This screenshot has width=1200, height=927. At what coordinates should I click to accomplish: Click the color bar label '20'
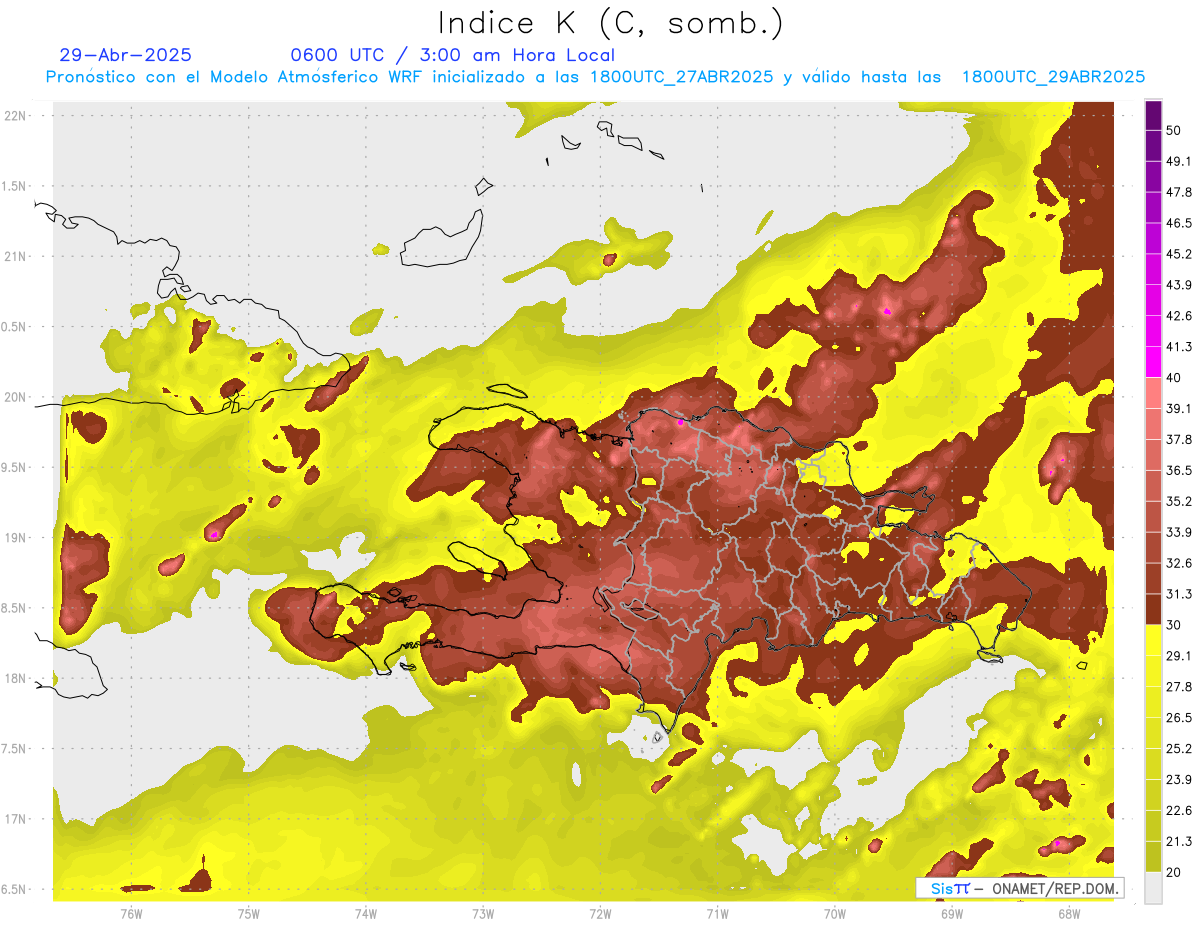pyautogui.click(x=1174, y=872)
